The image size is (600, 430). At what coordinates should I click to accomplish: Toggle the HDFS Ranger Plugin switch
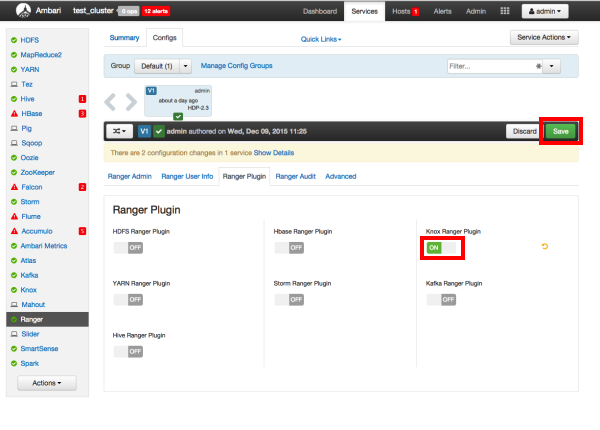coord(128,248)
